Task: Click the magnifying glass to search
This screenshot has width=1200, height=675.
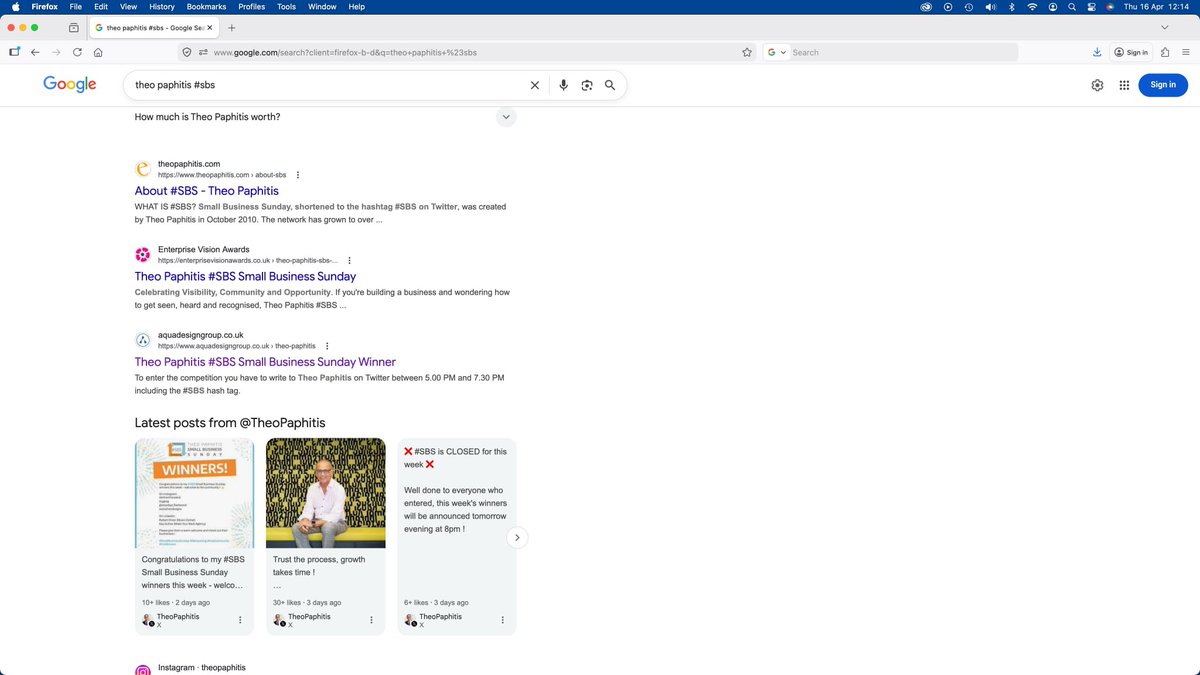Action: (610, 85)
